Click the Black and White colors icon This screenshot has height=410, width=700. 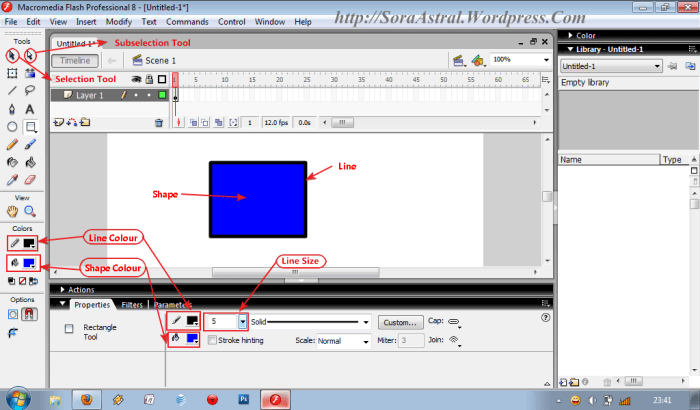click(12, 281)
